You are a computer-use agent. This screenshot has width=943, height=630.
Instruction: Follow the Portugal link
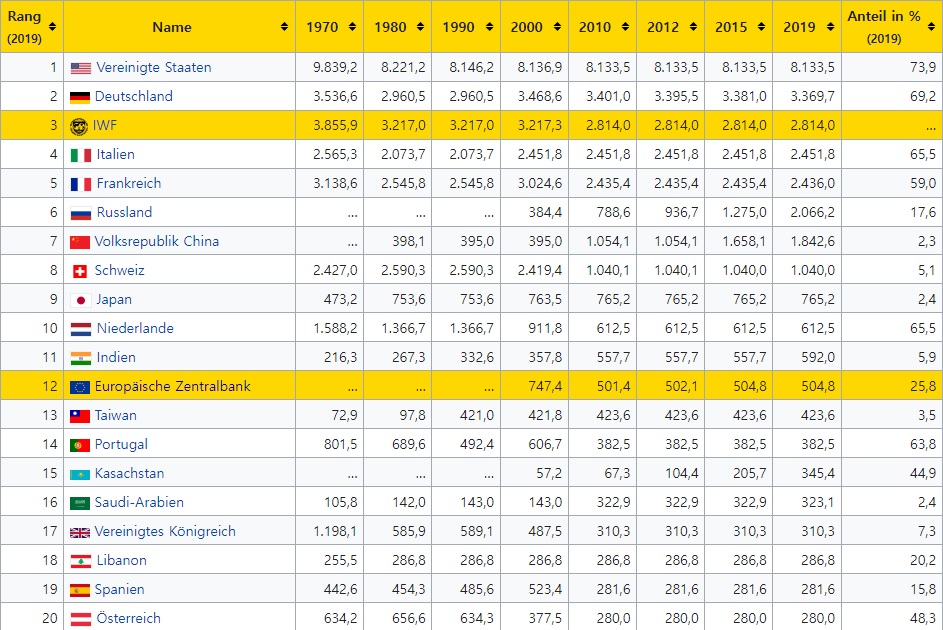[x=121, y=444]
